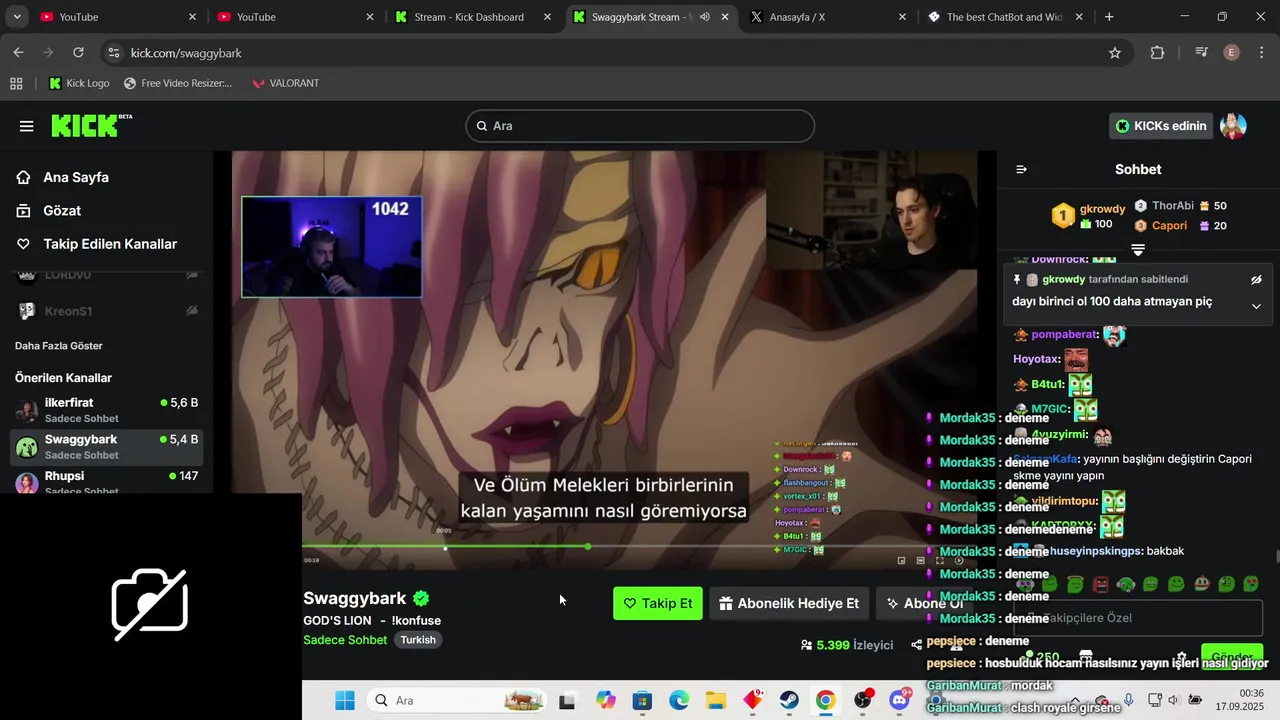The image size is (1280, 720).
Task: Open Steam from the taskbar
Action: click(x=789, y=701)
